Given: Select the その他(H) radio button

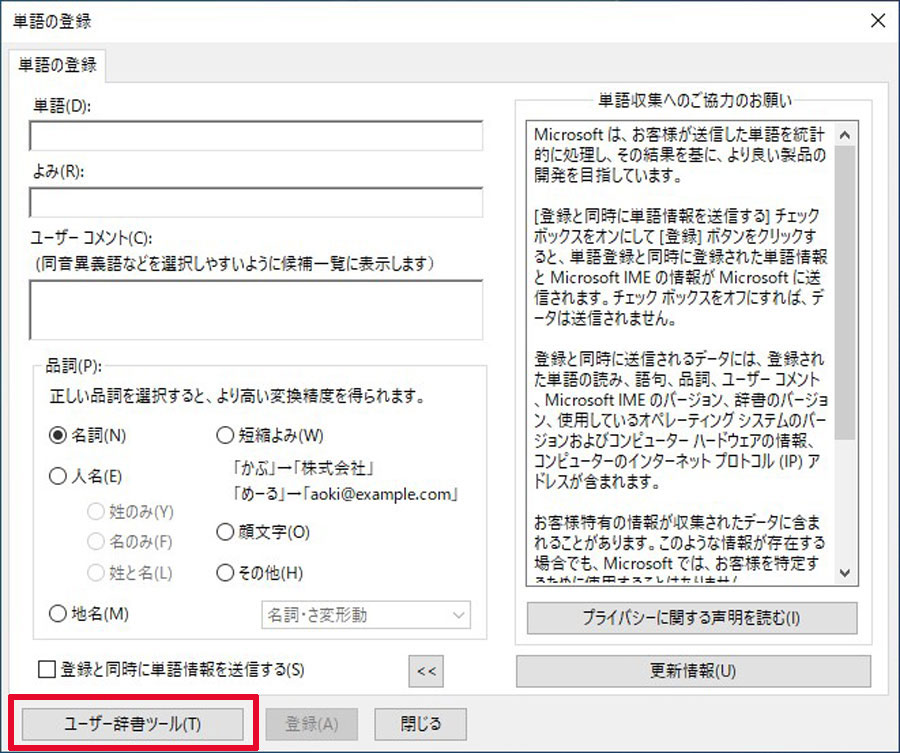Looking at the screenshot, I should click(x=225, y=572).
